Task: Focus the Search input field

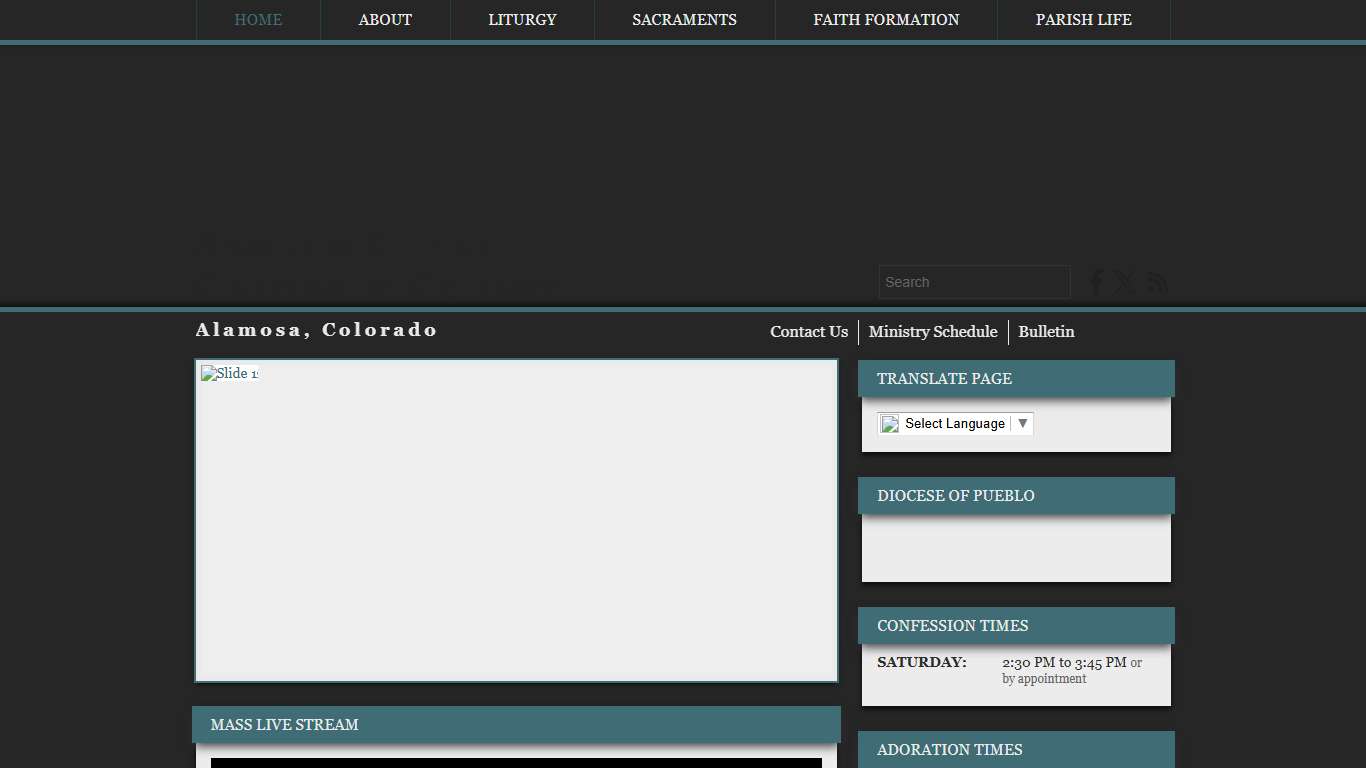Action: click(x=974, y=282)
